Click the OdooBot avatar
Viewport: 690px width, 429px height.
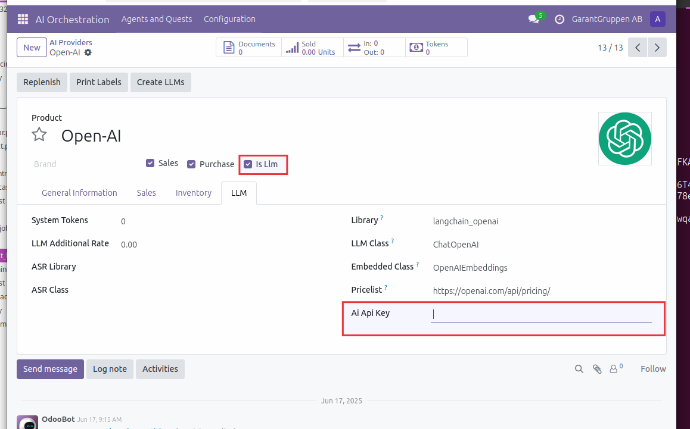27,422
